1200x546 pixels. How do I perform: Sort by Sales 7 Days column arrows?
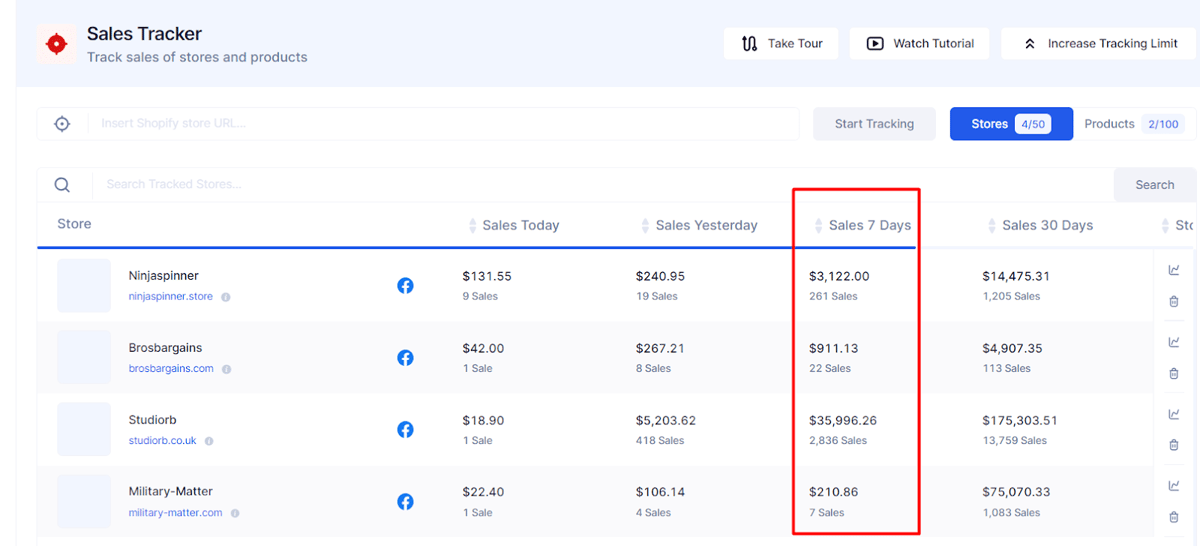(x=819, y=226)
